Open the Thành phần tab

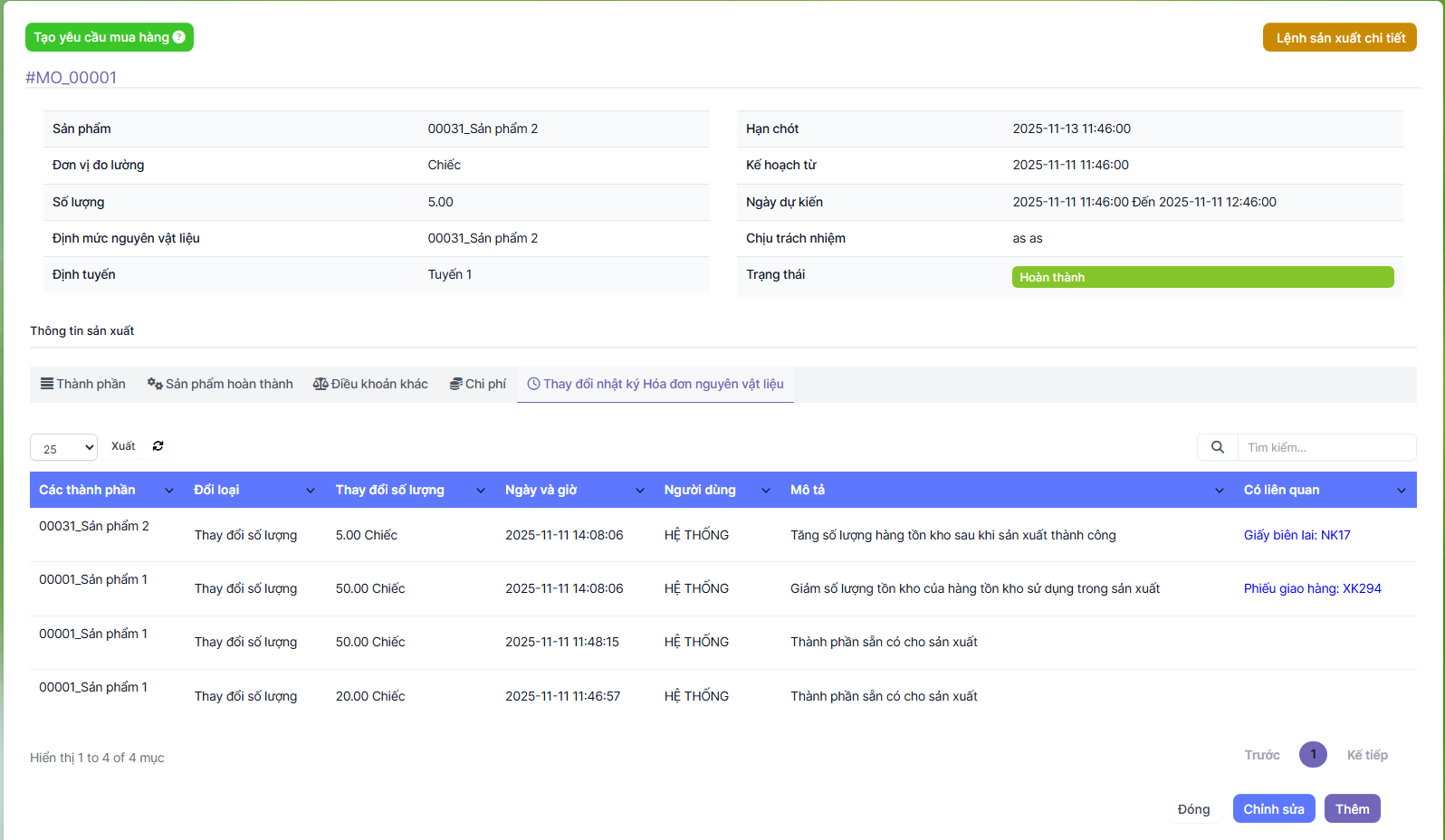pos(83,384)
